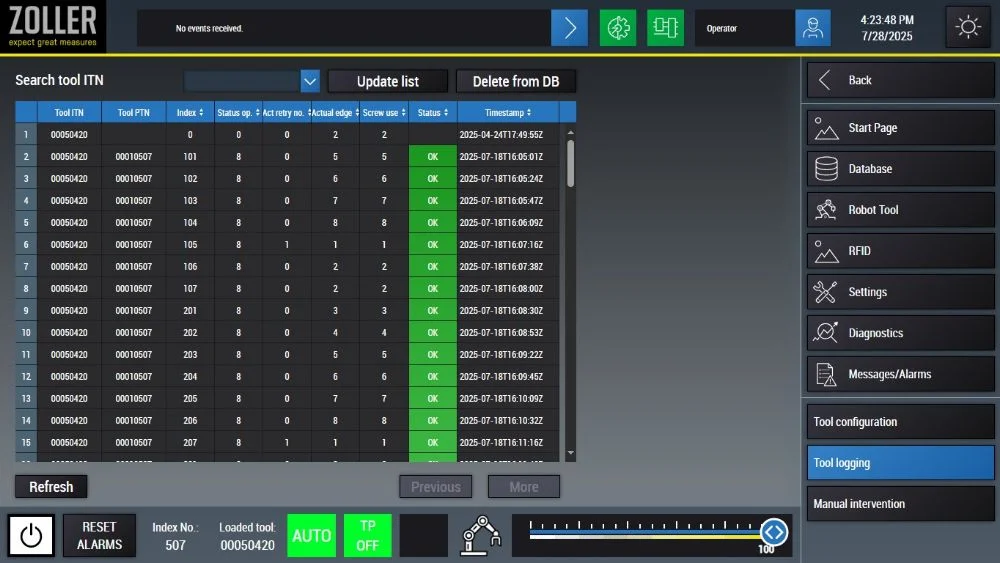
Task: Open the Database page
Action: tap(886, 169)
